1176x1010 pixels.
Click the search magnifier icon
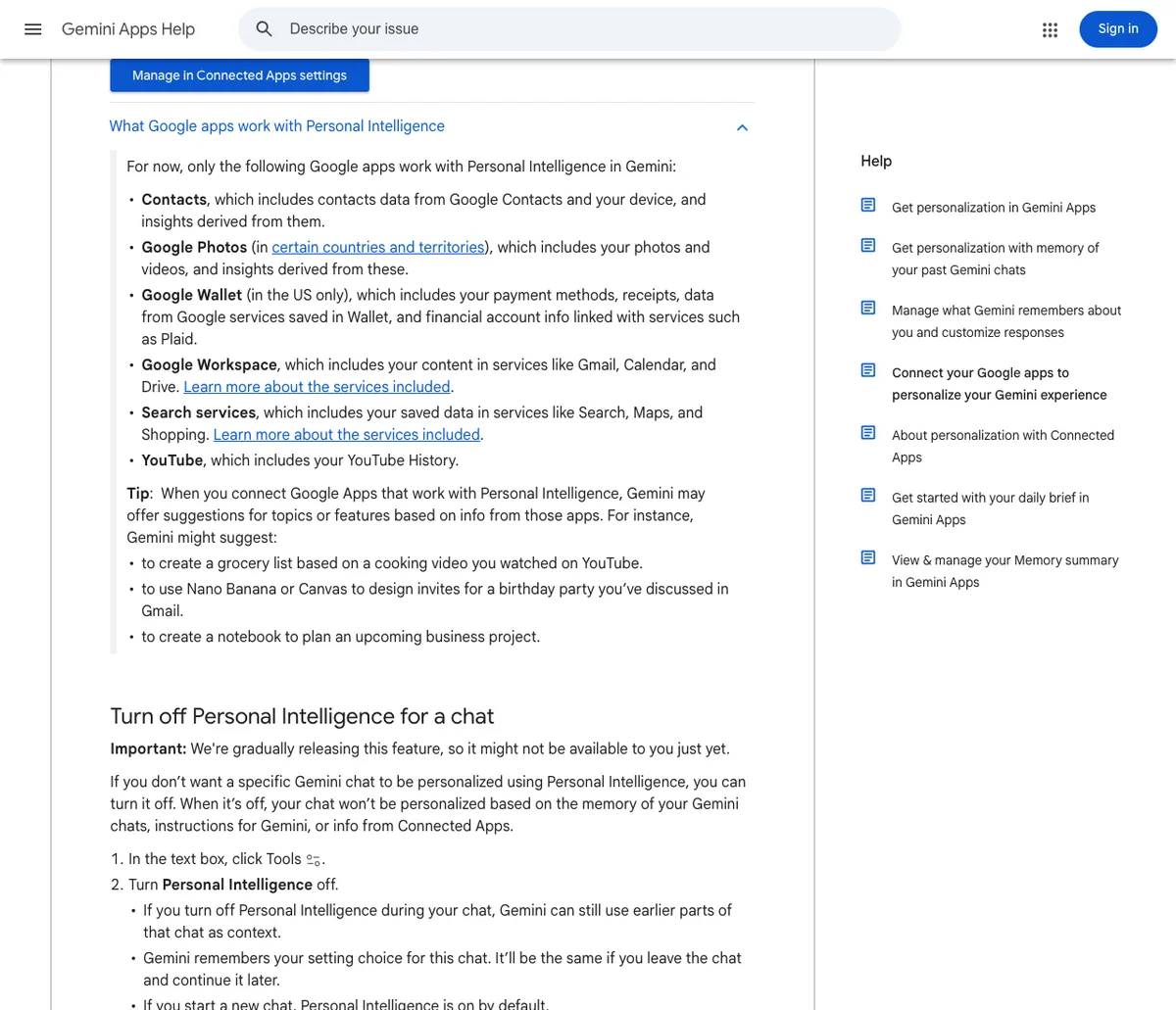coord(264,29)
